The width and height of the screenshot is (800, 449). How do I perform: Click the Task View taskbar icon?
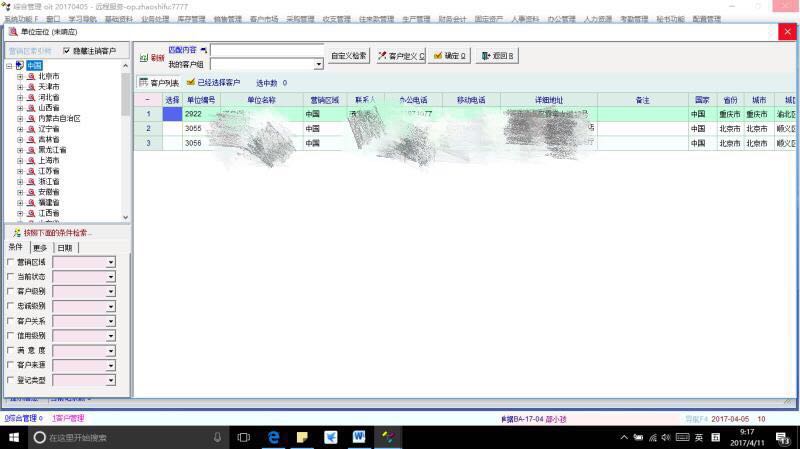click(244, 438)
